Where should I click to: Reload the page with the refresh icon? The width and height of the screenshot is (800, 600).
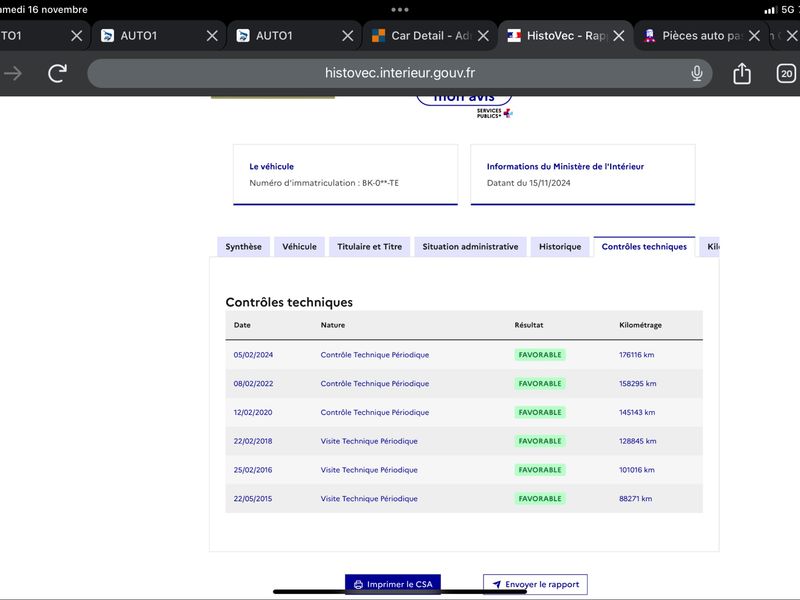[x=58, y=73]
